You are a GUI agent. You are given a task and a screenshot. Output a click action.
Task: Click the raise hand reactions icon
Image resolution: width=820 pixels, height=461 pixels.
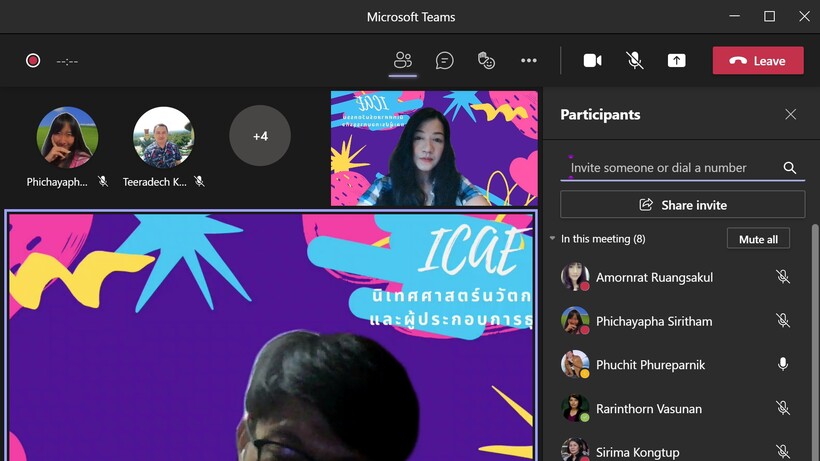tap(487, 61)
